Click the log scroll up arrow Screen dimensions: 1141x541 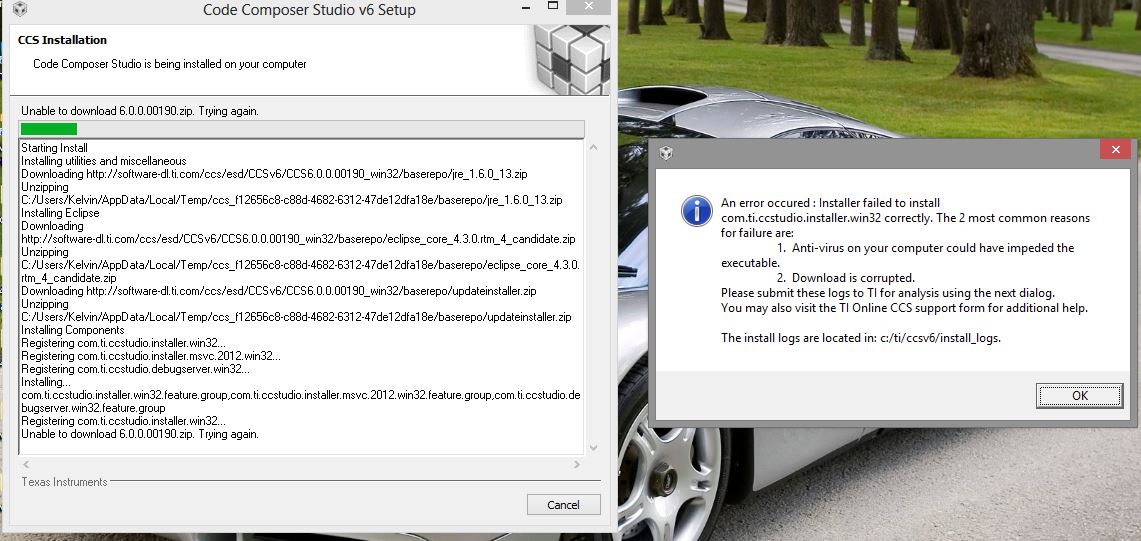tap(593, 148)
